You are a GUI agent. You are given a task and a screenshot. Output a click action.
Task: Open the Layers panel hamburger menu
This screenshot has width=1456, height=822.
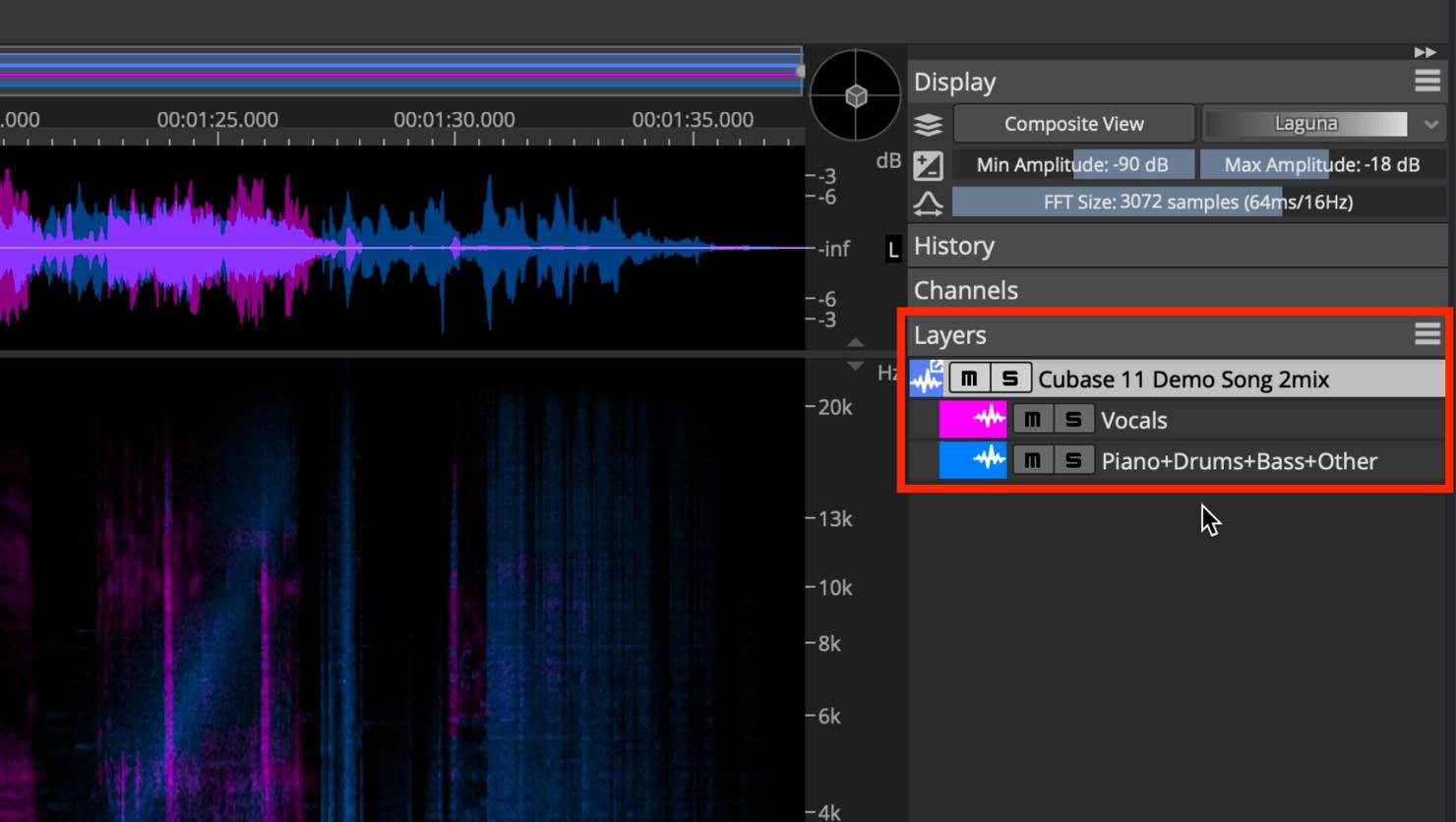[x=1427, y=334]
